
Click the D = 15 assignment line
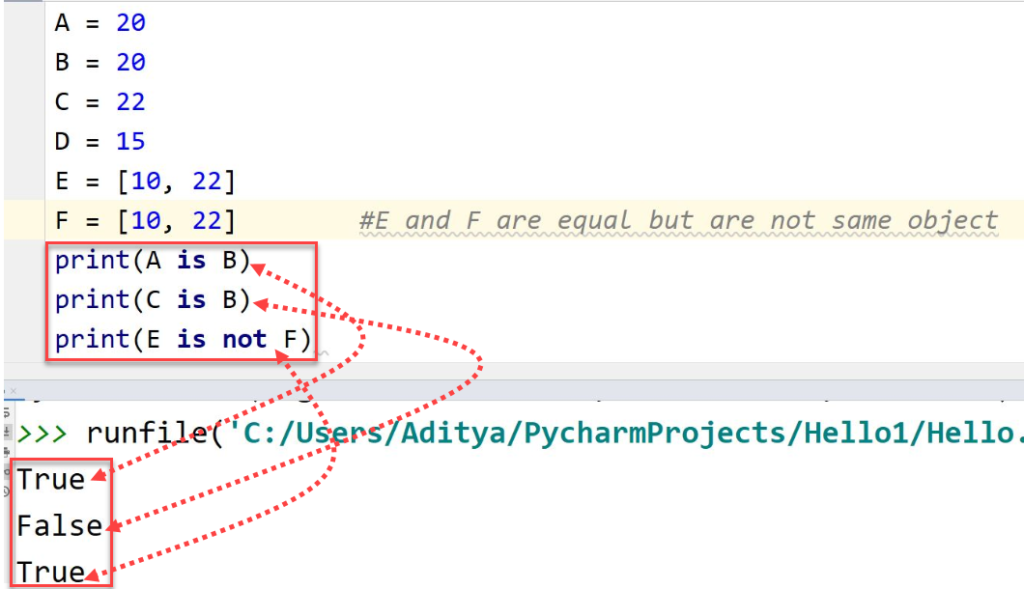(x=100, y=142)
